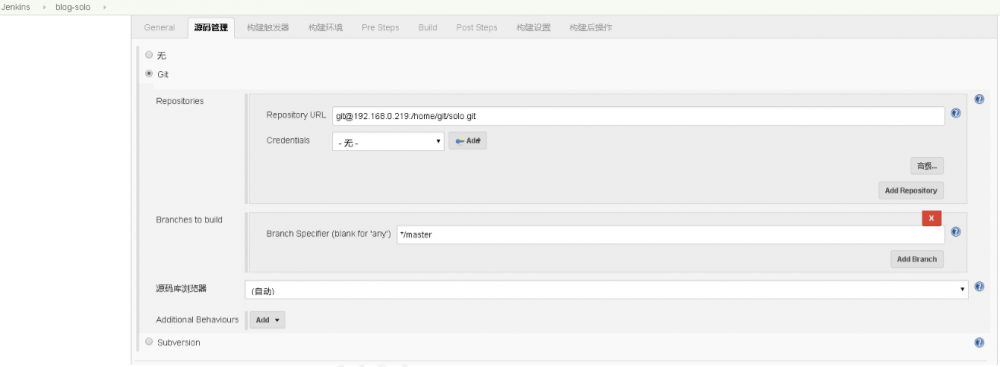This screenshot has width=1000, height=367.
Task: Switch to the 源码管理 tab
Action: click(211, 27)
